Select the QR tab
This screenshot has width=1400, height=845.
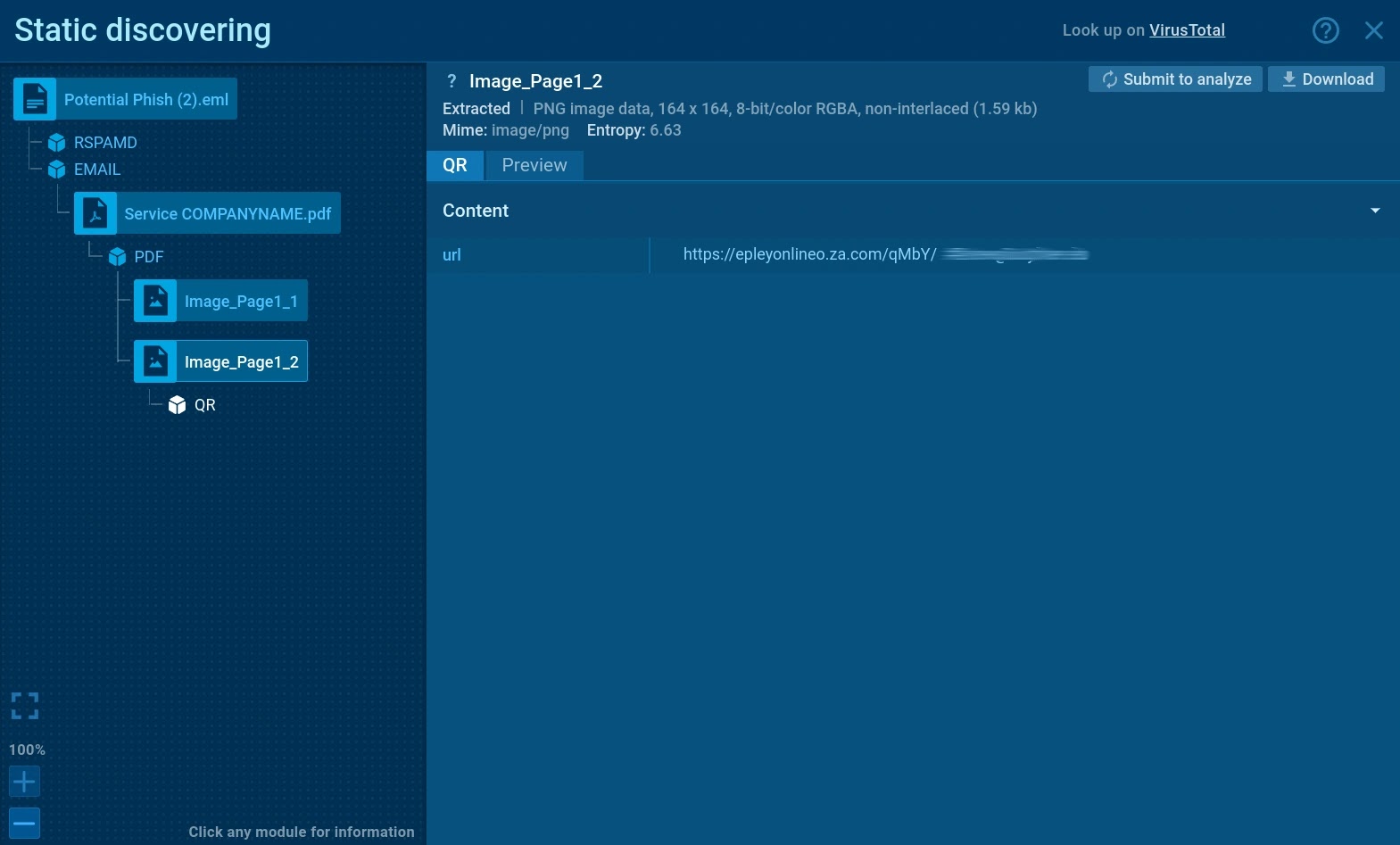455,165
